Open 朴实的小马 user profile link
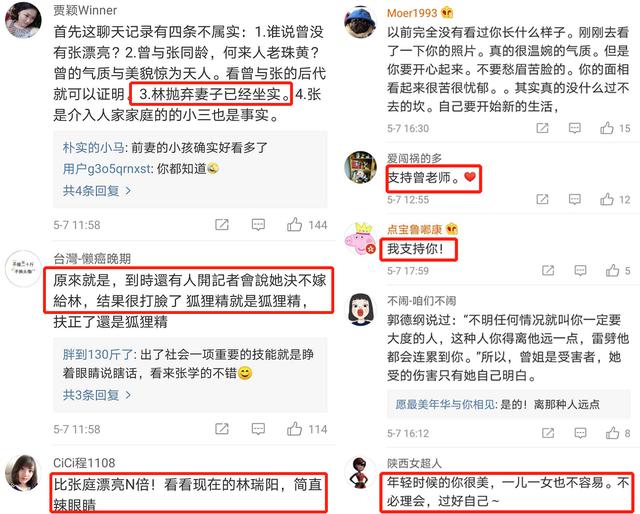This screenshot has height=514, width=640. [x=93, y=147]
